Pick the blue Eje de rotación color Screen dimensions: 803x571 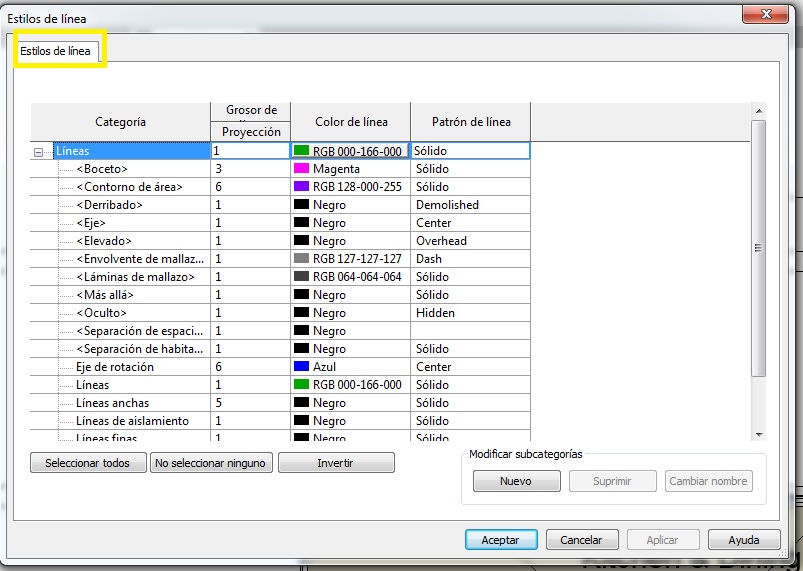click(301, 367)
